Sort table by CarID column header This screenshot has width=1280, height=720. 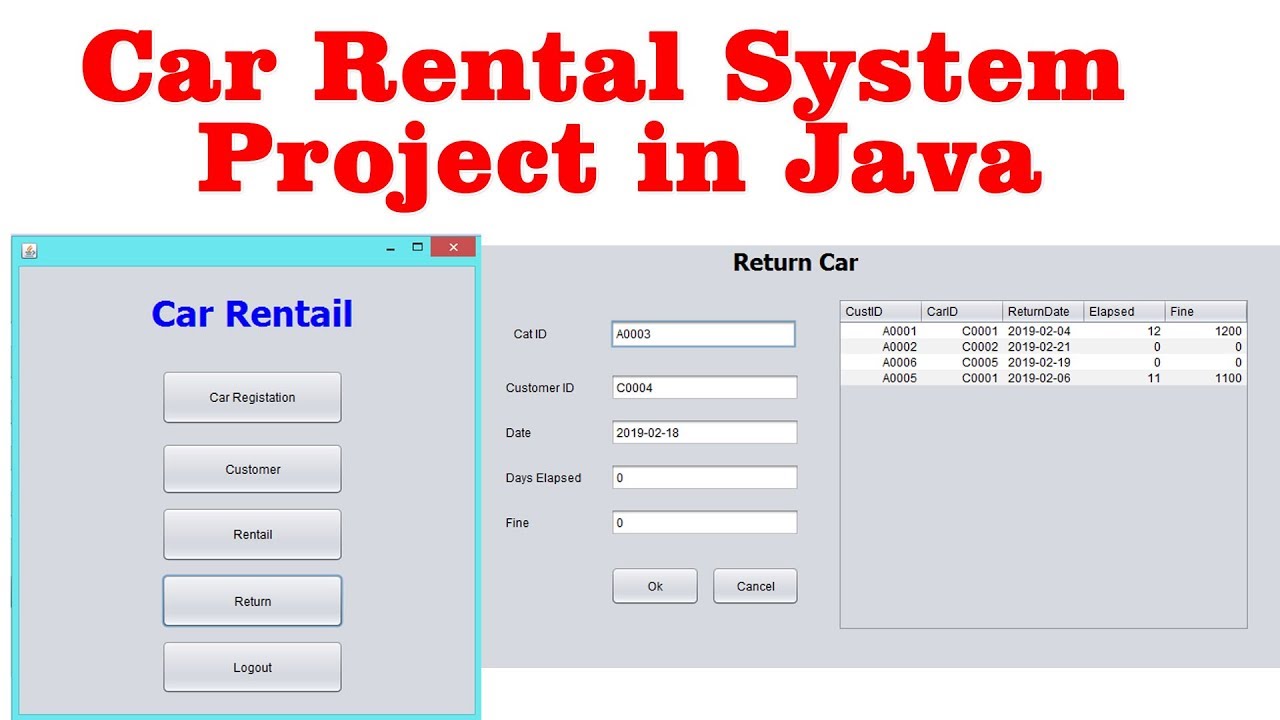point(962,311)
